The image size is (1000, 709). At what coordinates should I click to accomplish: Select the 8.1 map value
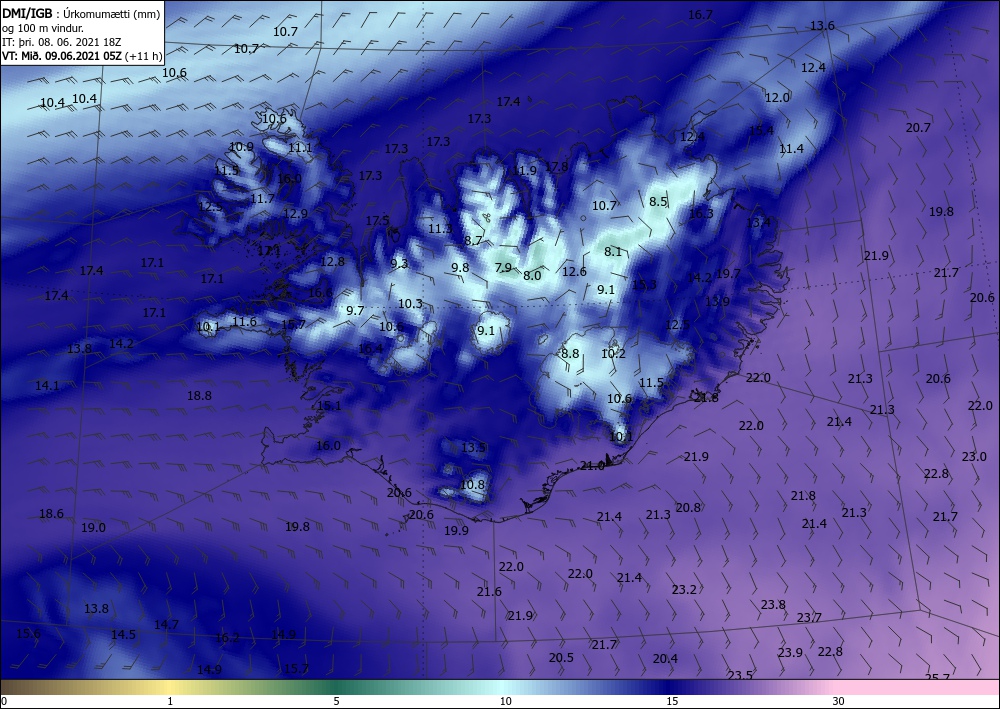tap(613, 252)
